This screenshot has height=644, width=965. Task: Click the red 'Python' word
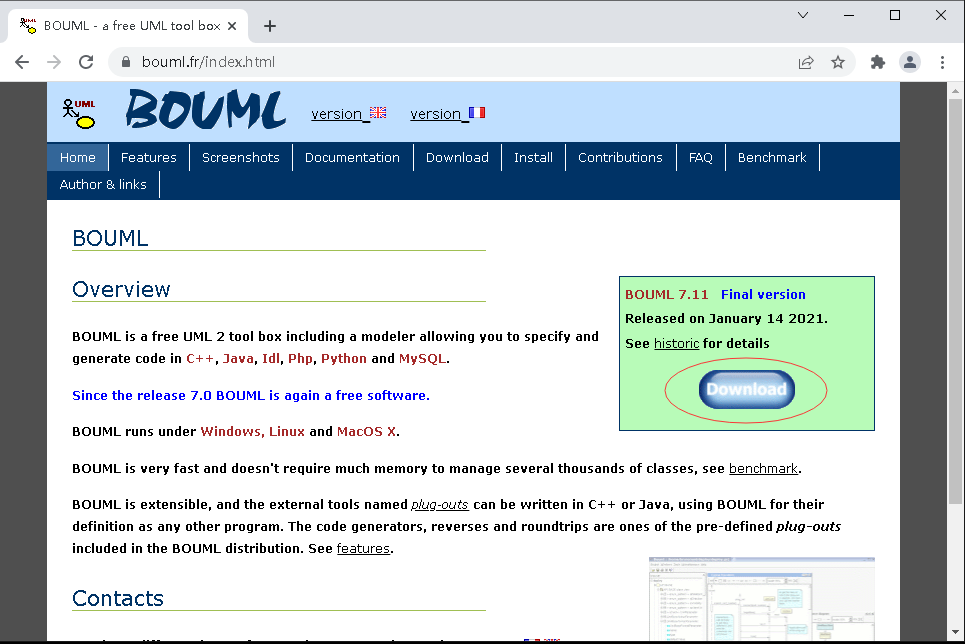tap(344, 358)
